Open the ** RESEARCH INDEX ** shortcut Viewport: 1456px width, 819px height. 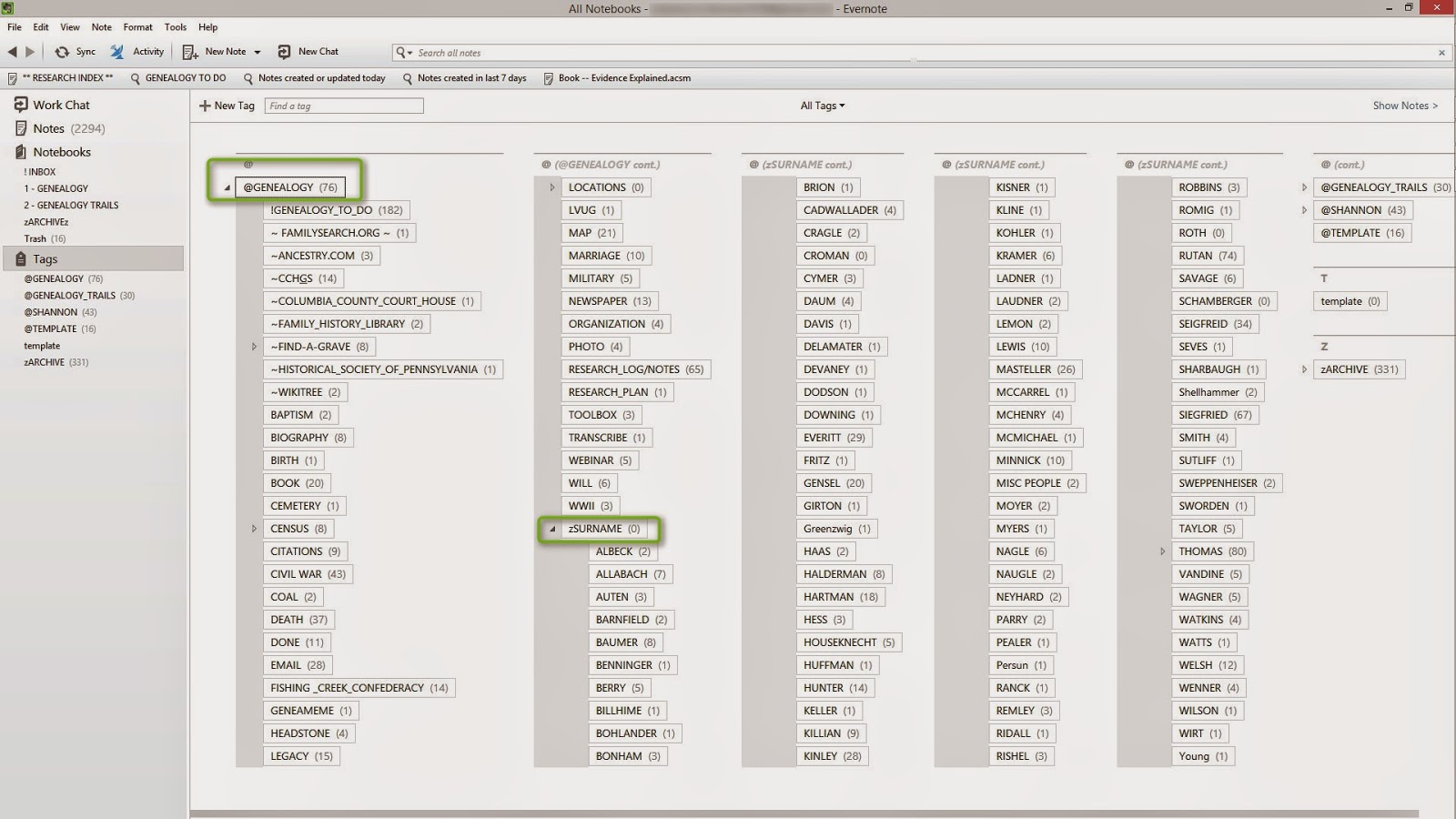click(60, 78)
